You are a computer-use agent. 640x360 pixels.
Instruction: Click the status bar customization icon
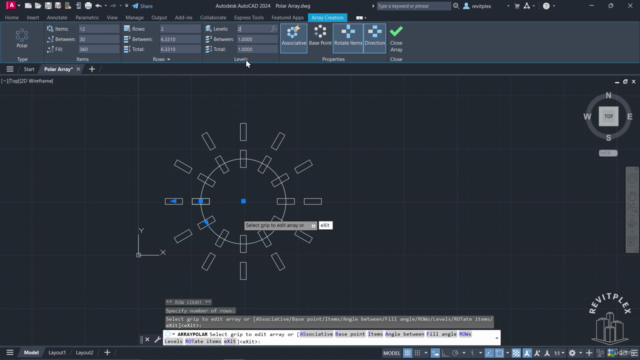pyautogui.click(x=634, y=353)
